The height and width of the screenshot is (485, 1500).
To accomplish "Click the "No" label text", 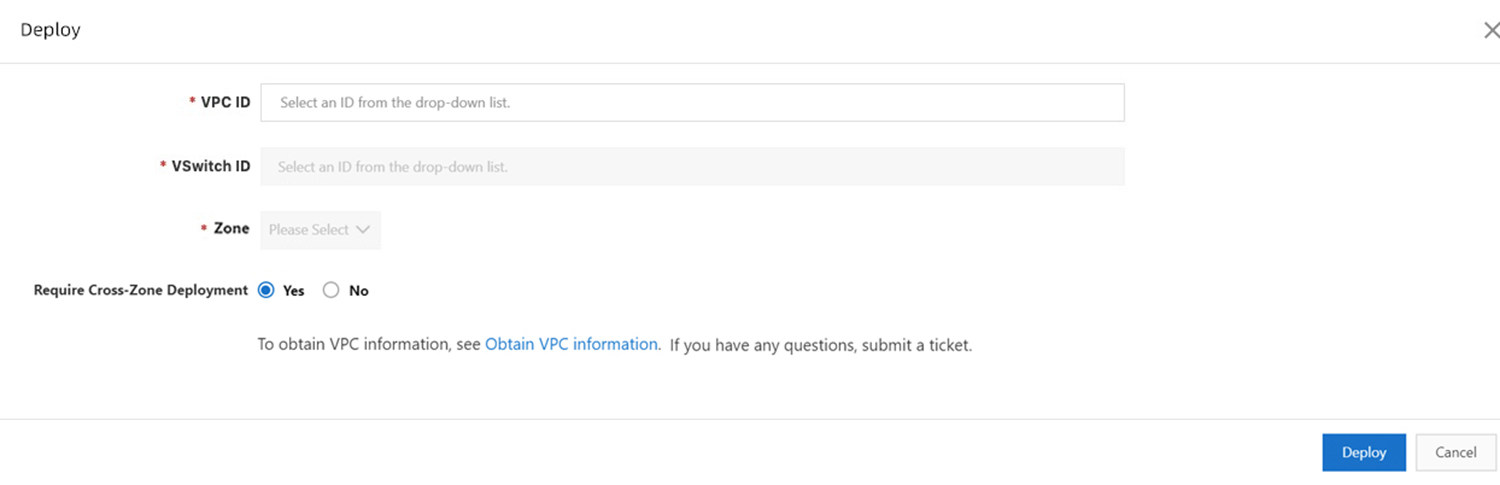I will pyautogui.click(x=359, y=291).
